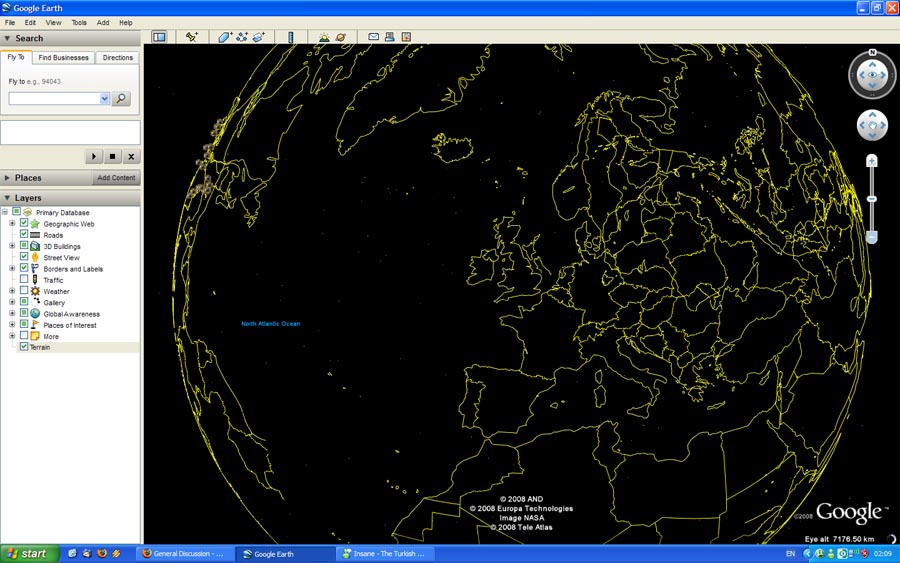Enable the More layer checkbox
The height and width of the screenshot is (563, 900).
[x=24, y=335]
